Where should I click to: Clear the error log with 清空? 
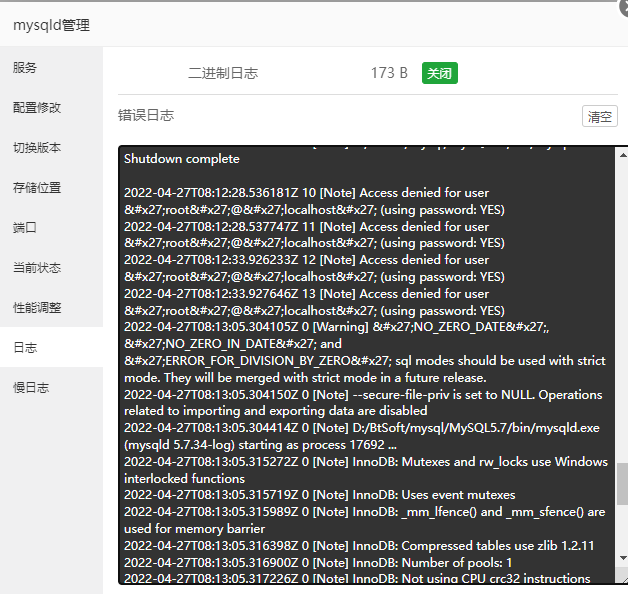click(x=599, y=116)
